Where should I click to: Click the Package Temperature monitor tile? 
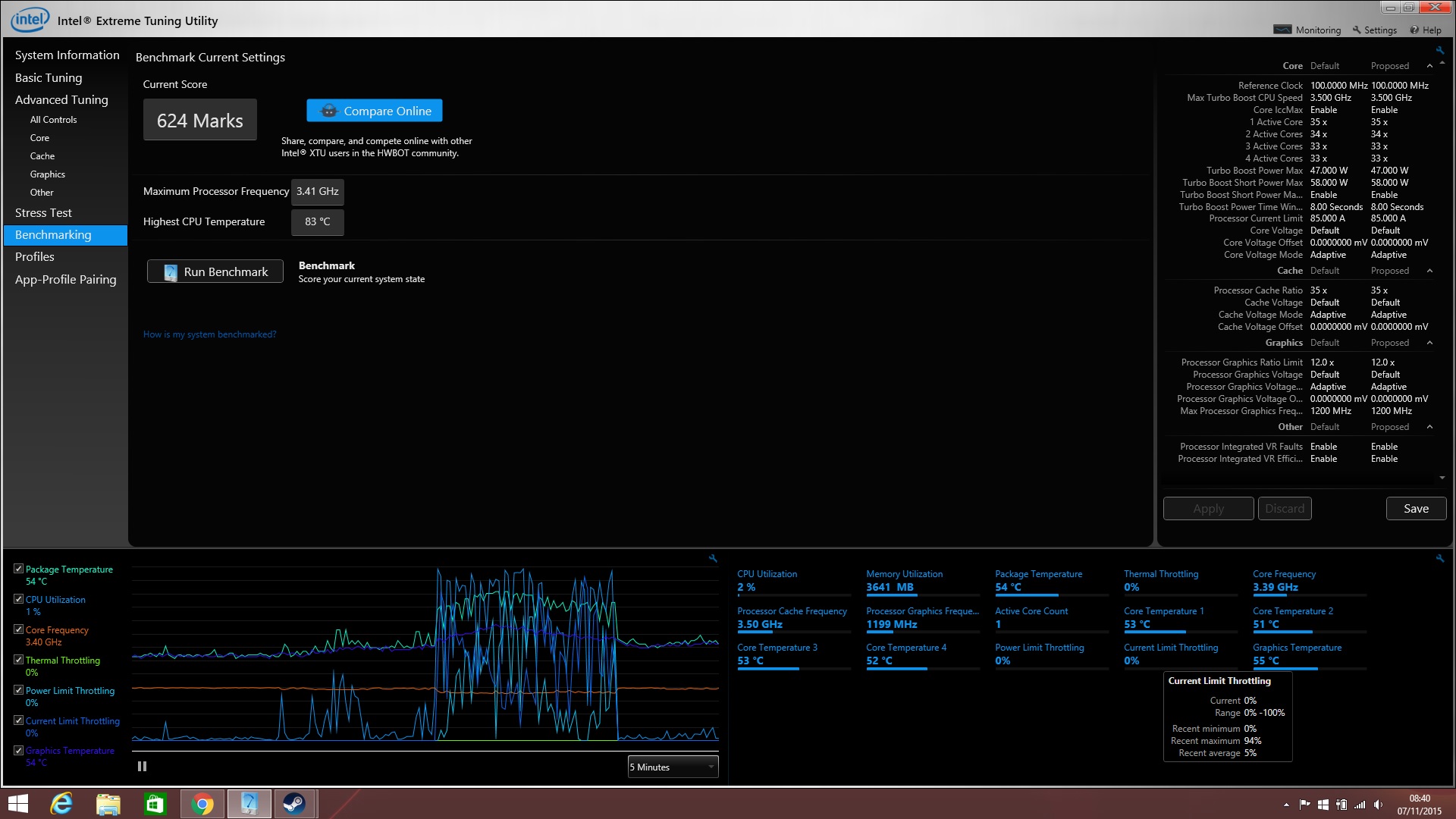1052,582
